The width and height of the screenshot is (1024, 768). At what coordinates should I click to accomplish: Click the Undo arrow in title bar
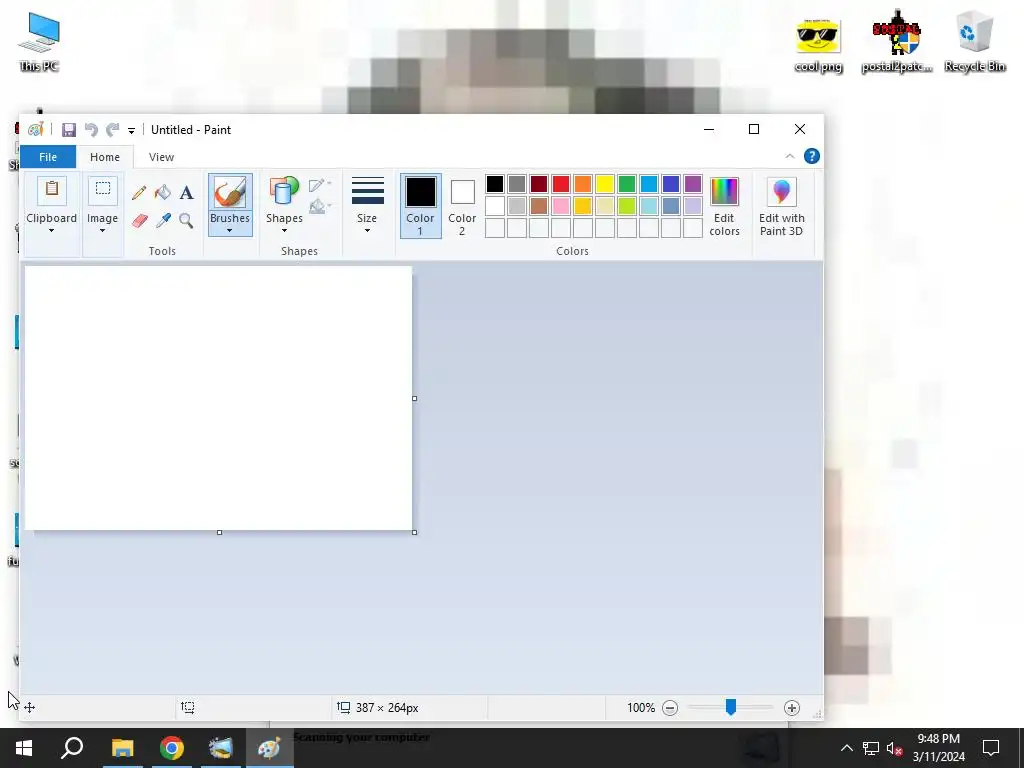[91, 130]
